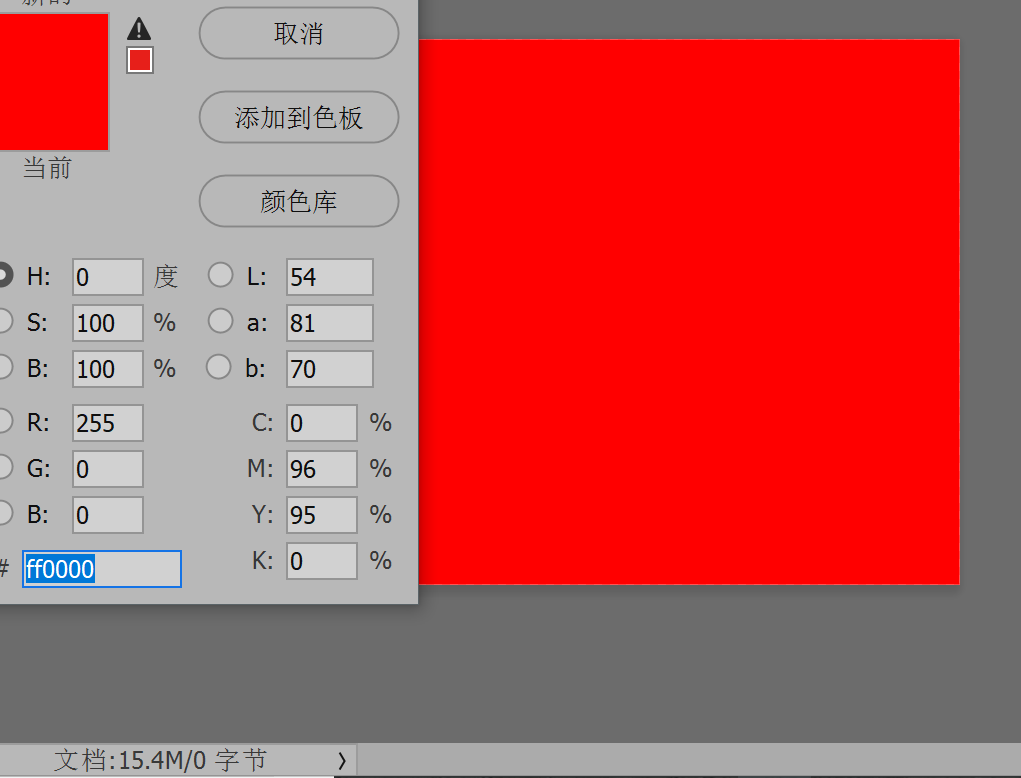
Task: Select the L lightness radio button
Action: click(220, 275)
